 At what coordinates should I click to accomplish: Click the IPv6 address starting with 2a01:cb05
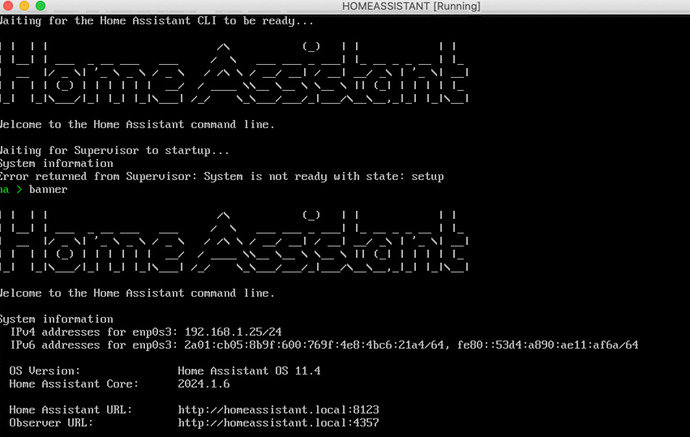(x=314, y=345)
